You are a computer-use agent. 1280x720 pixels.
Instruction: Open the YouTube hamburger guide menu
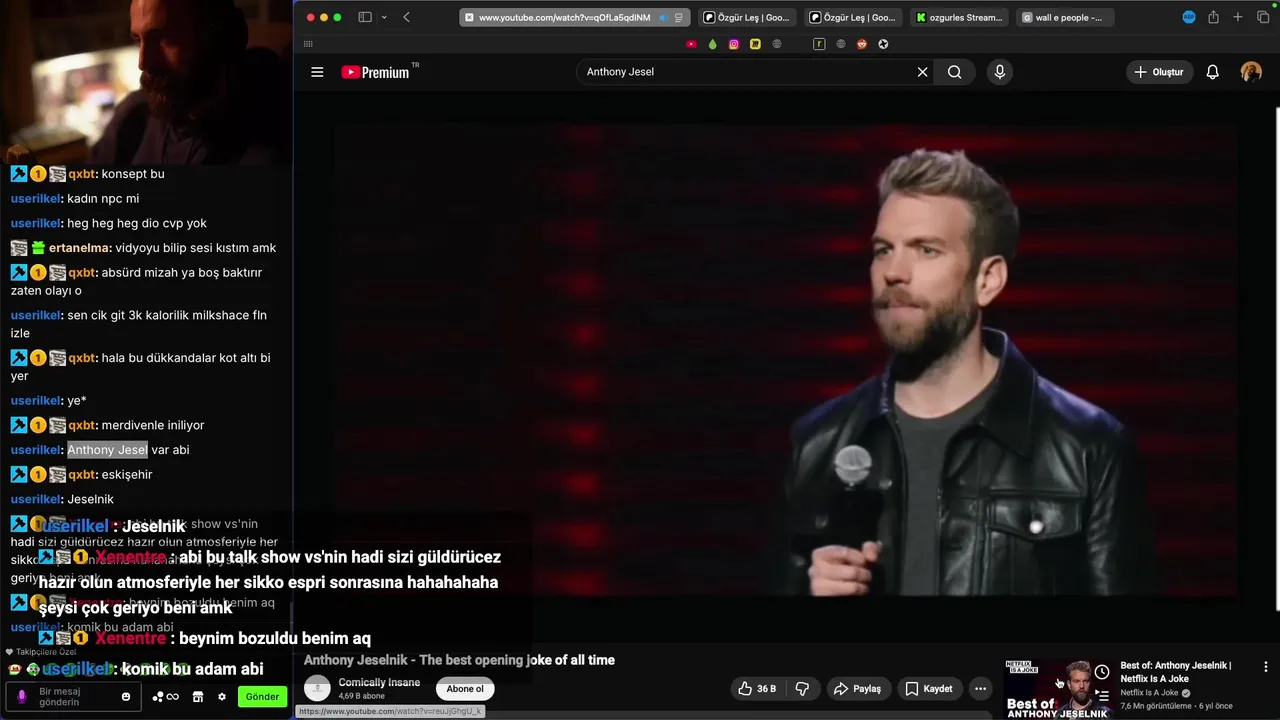[x=317, y=72]
